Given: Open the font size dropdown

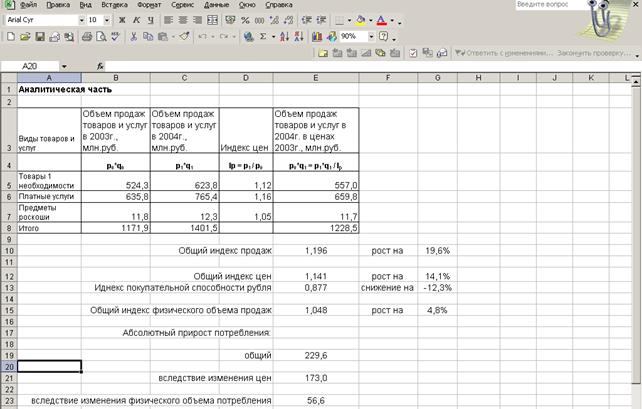Looking at the screenshot, I should pyautogui.click(x=107, y=20).
